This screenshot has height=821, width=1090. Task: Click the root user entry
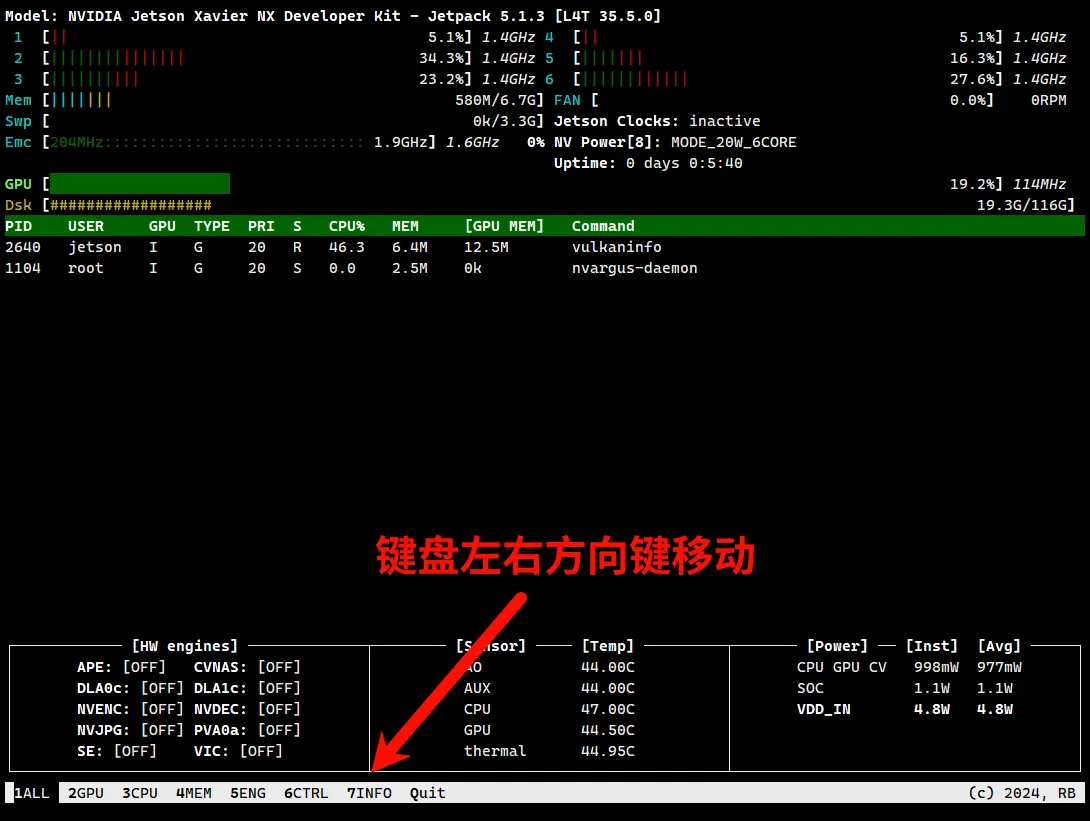[x=86, y=268]
